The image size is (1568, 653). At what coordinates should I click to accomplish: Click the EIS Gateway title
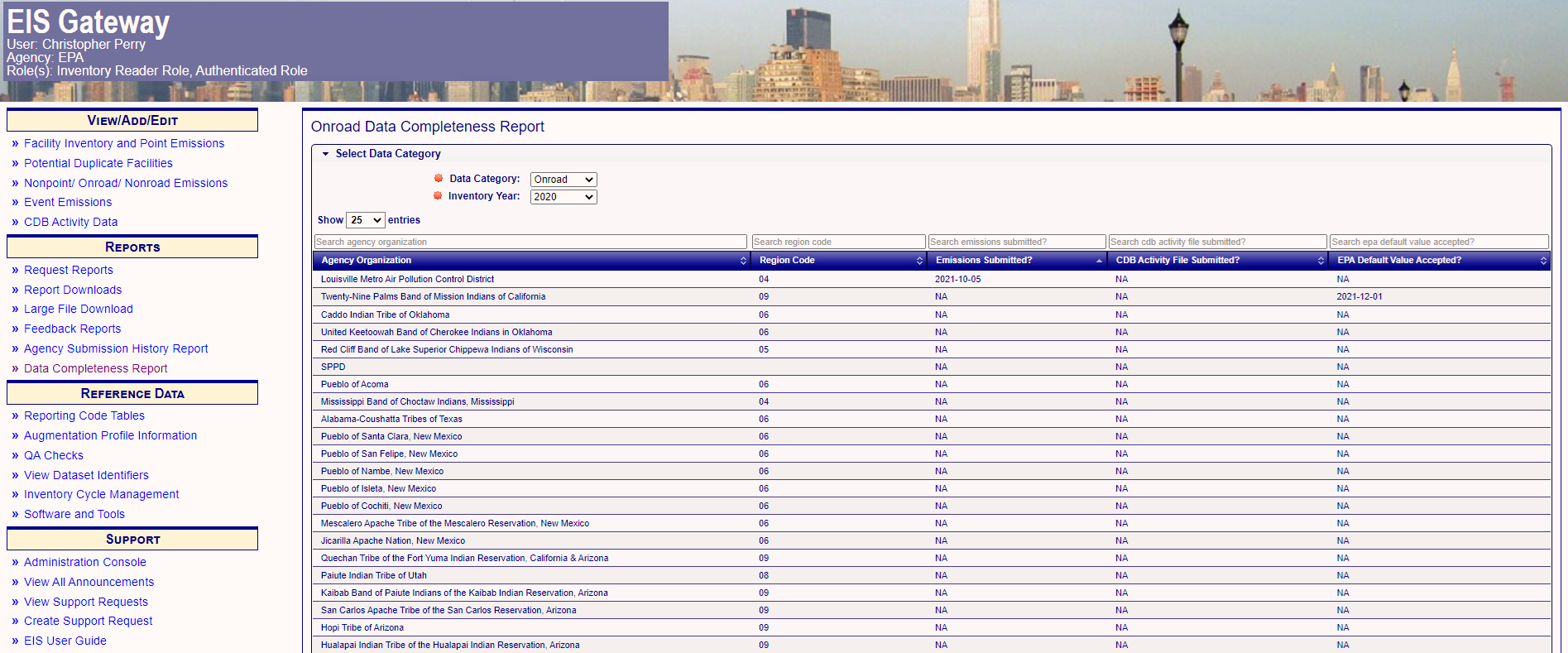(x=89, y=22)
